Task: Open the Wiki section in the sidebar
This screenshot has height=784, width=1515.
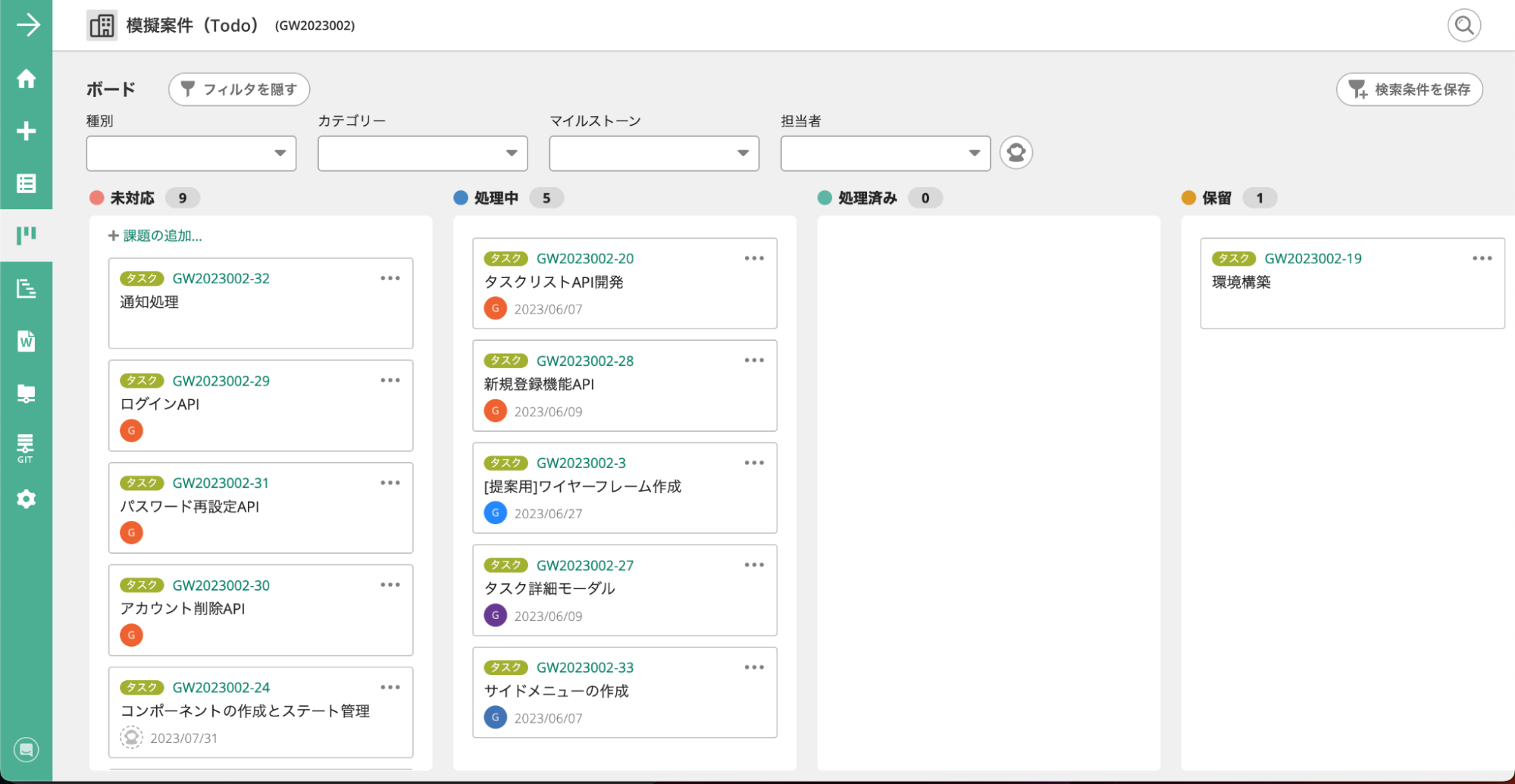Action: pyautogui.click(x=26, y=341)
